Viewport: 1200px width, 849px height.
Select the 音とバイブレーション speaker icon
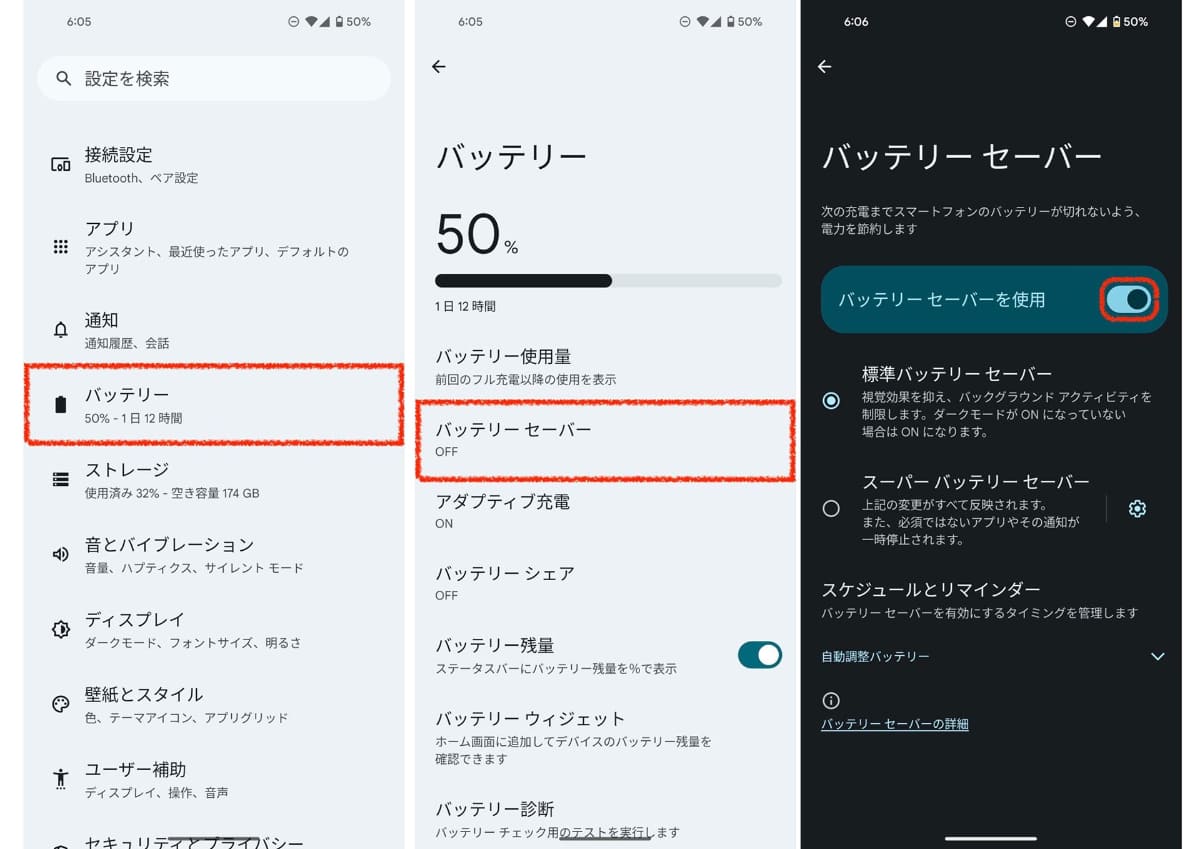coord(62,553)
